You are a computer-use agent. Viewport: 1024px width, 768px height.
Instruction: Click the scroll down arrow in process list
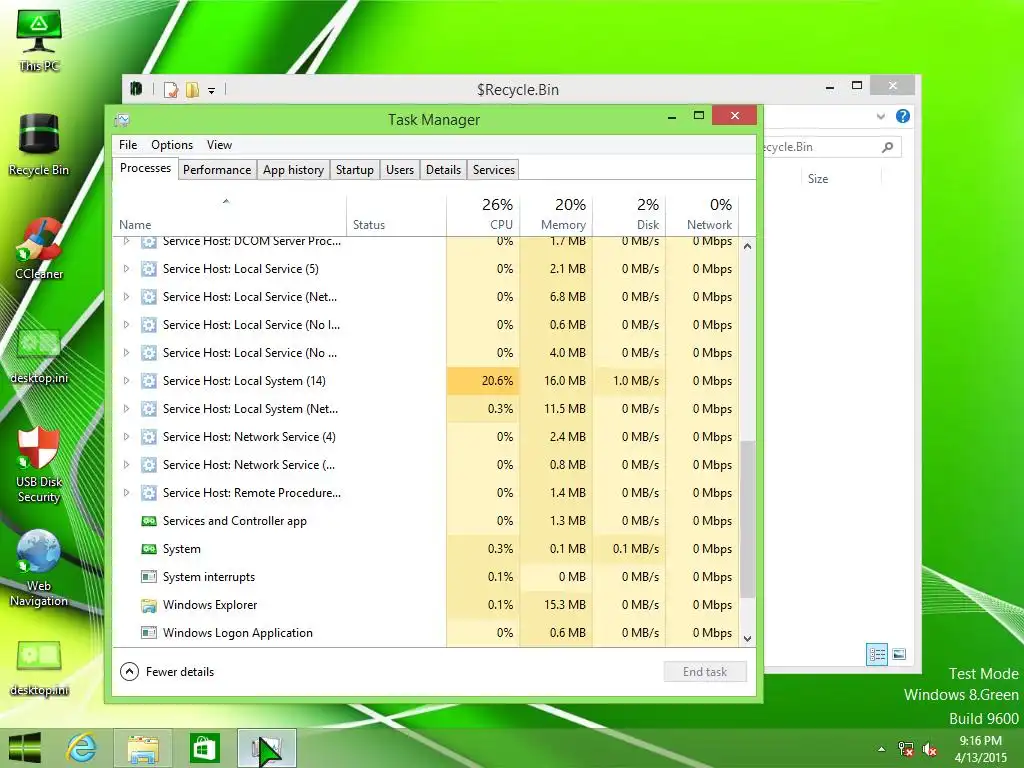pyautogui.click(x=748, y=639)
